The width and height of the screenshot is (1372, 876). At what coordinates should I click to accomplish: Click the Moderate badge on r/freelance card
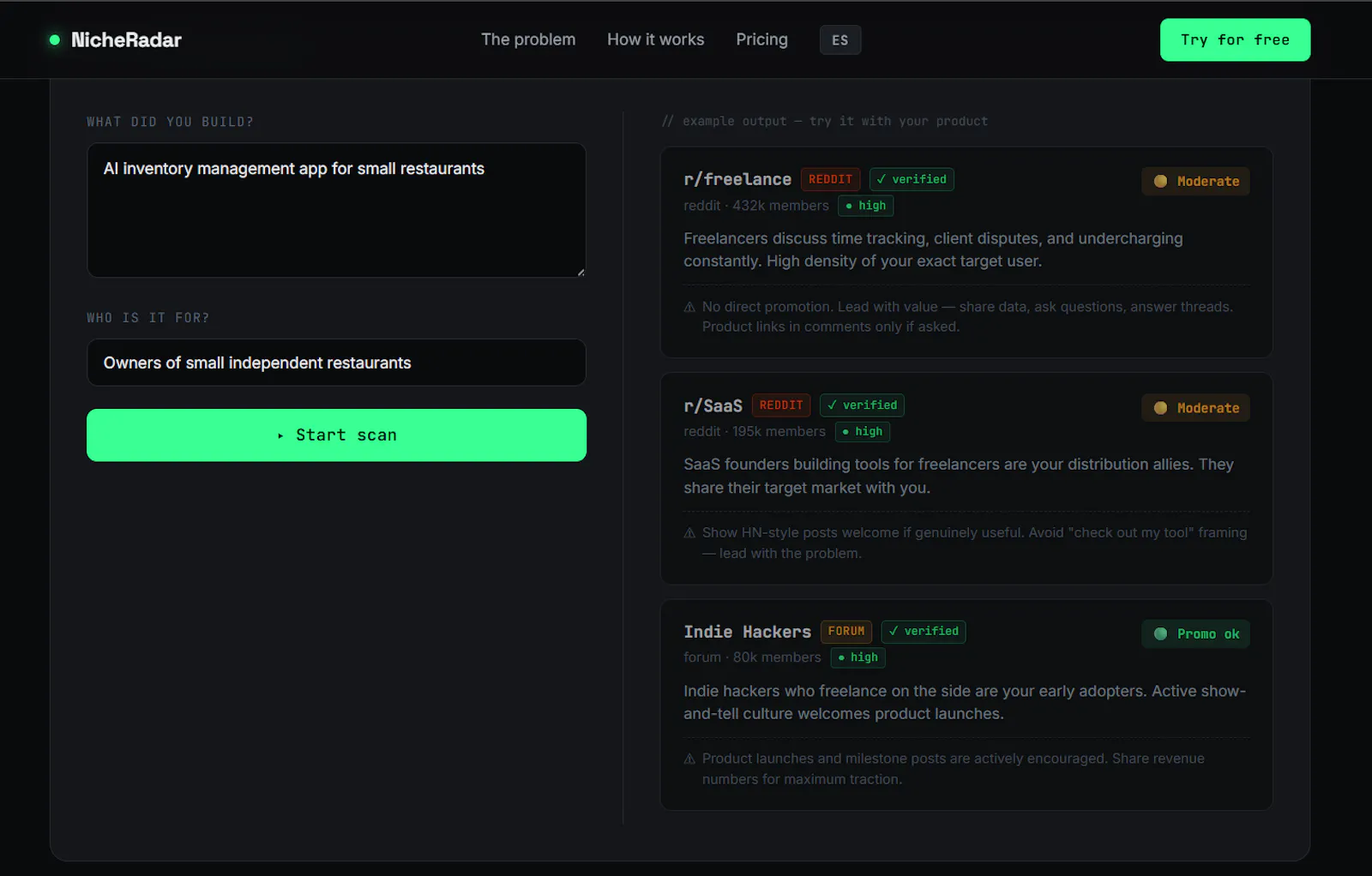click(x=1195, y=181)
